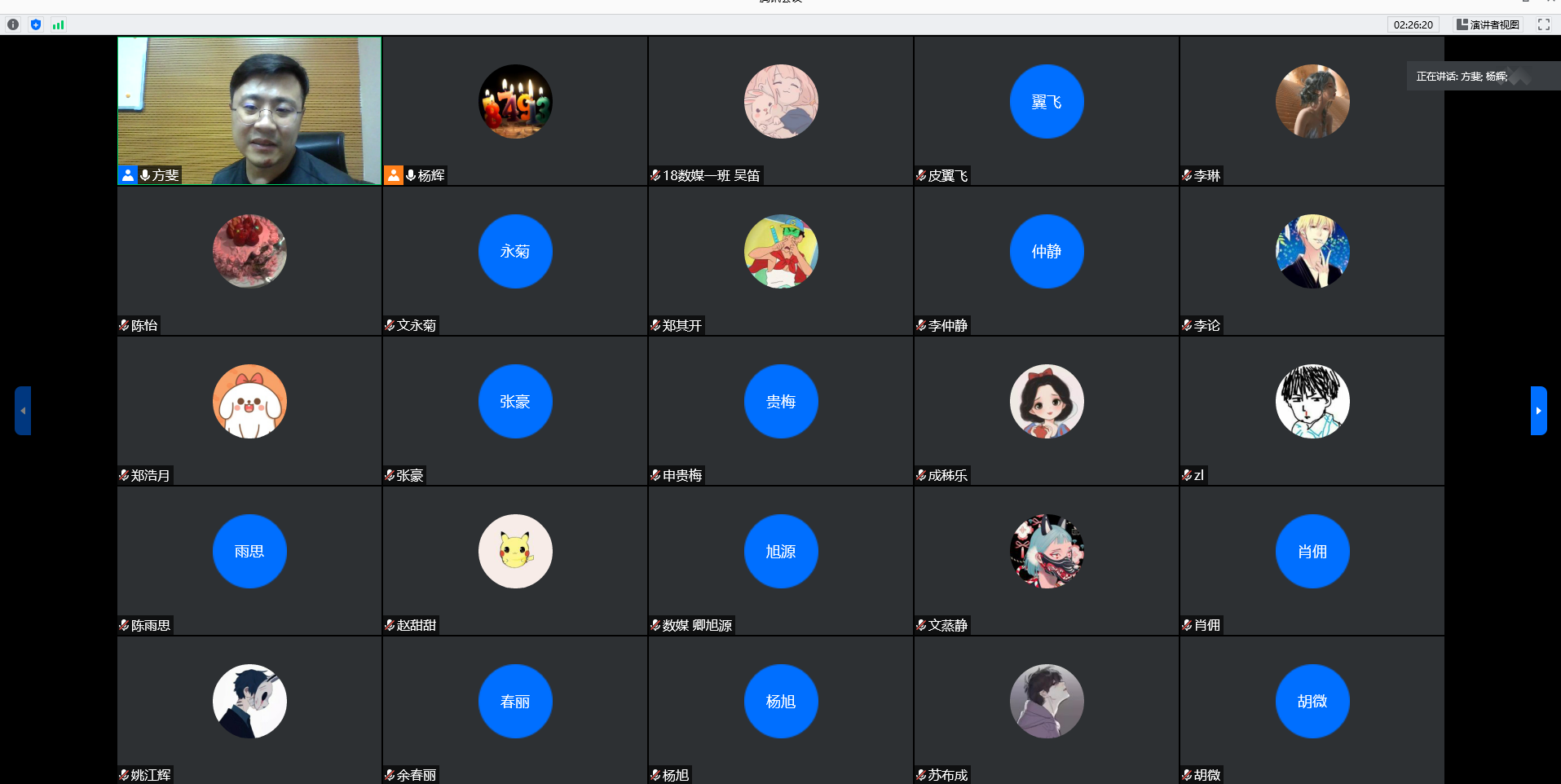This screenshot has height=784, width=1561.
Task: Click the meeting timer 02:26:20
Action: tap(1413, 24)
